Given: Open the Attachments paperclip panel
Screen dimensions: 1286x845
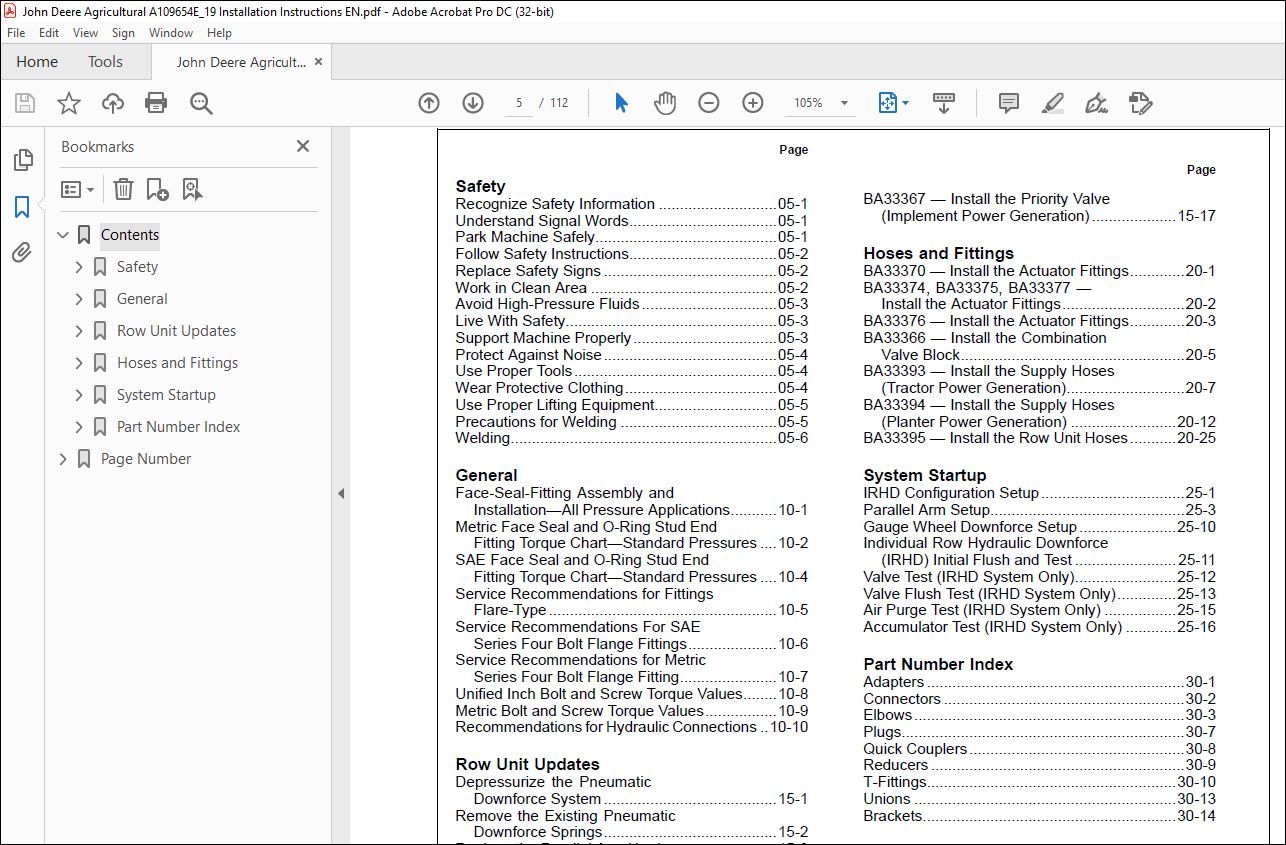Looking at the screenshot, I should pyautogui.click(x=22, y=252).
